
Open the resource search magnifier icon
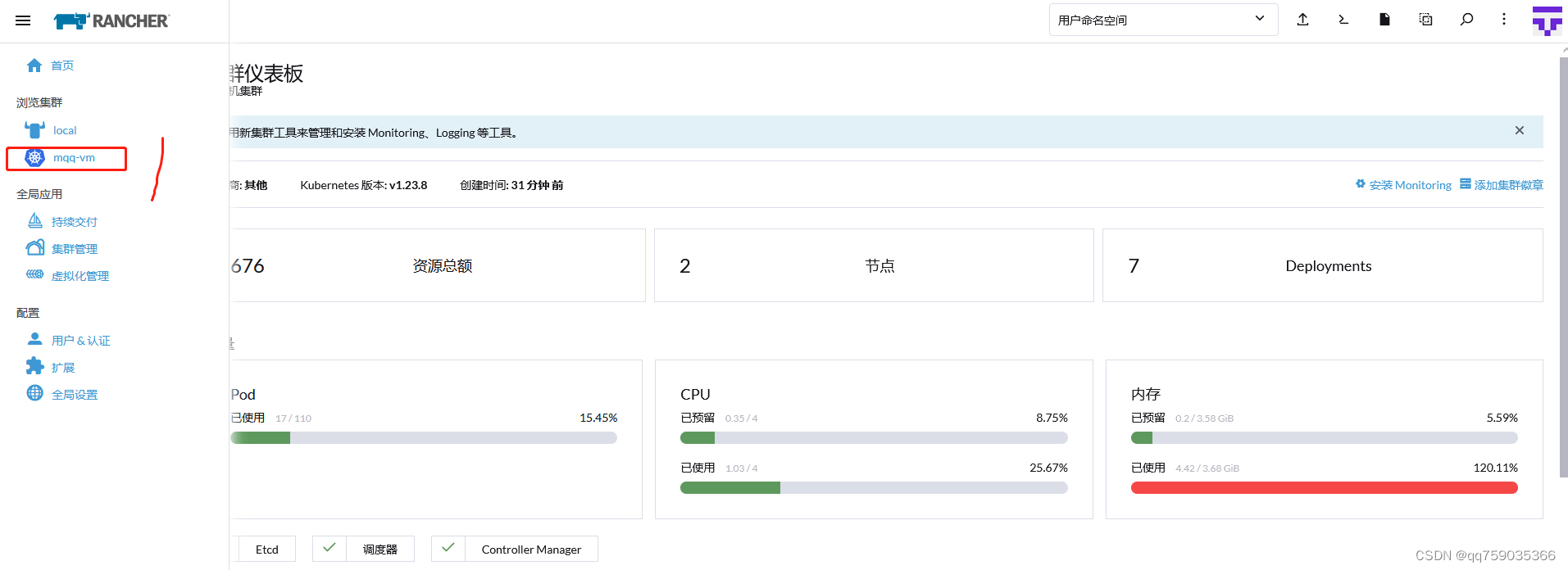coord(1466,20)
